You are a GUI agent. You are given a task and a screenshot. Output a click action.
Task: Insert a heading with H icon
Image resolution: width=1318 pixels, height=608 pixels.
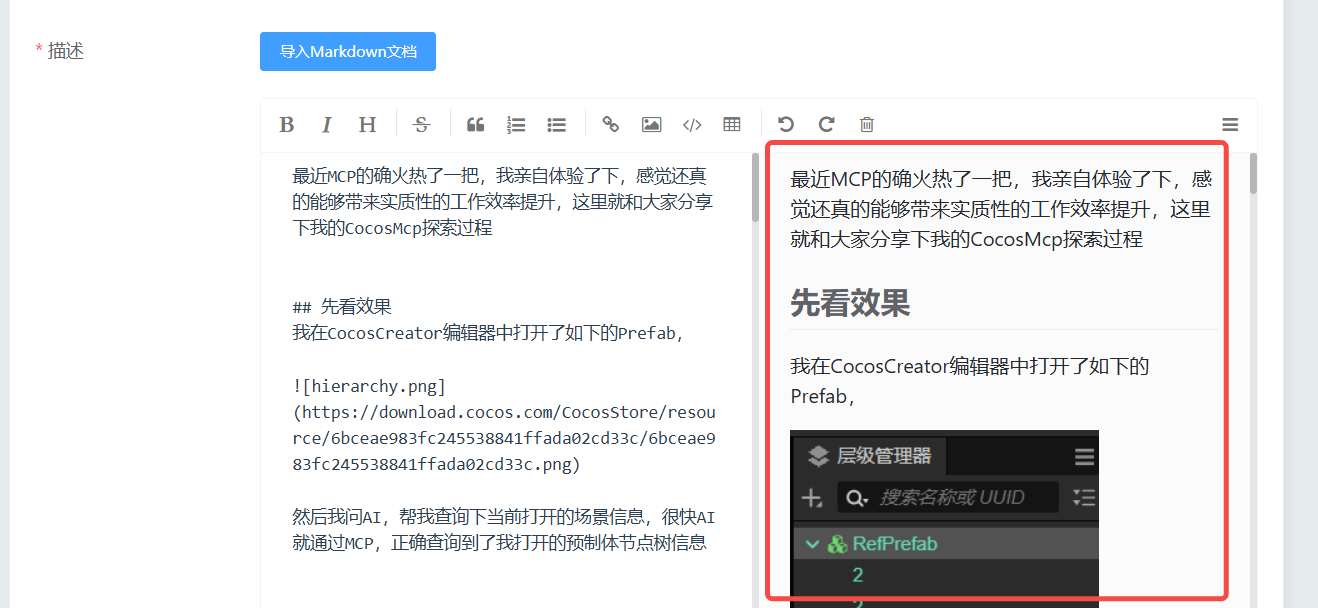pos(368,125)
